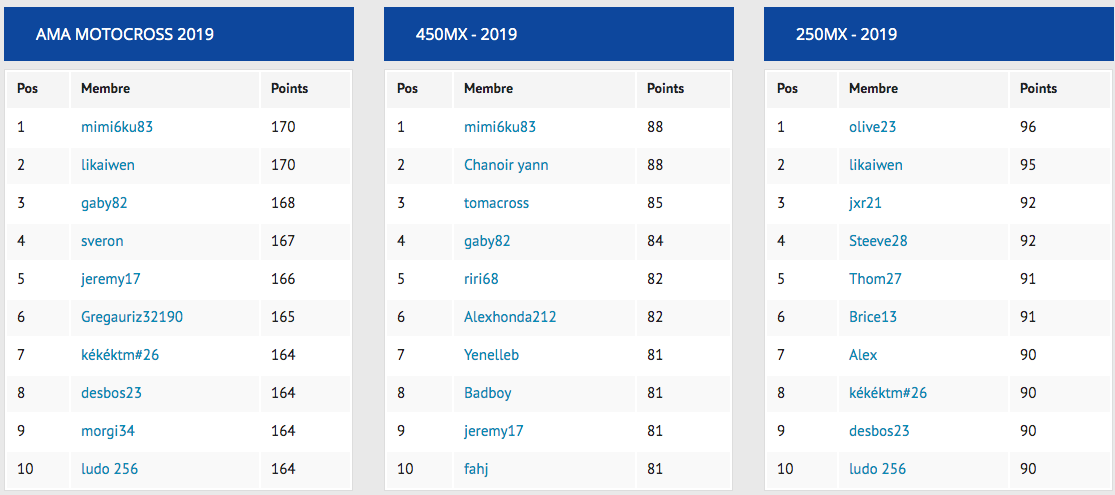
Task: Click jxr21 member link
Action: tap(865, 203)
